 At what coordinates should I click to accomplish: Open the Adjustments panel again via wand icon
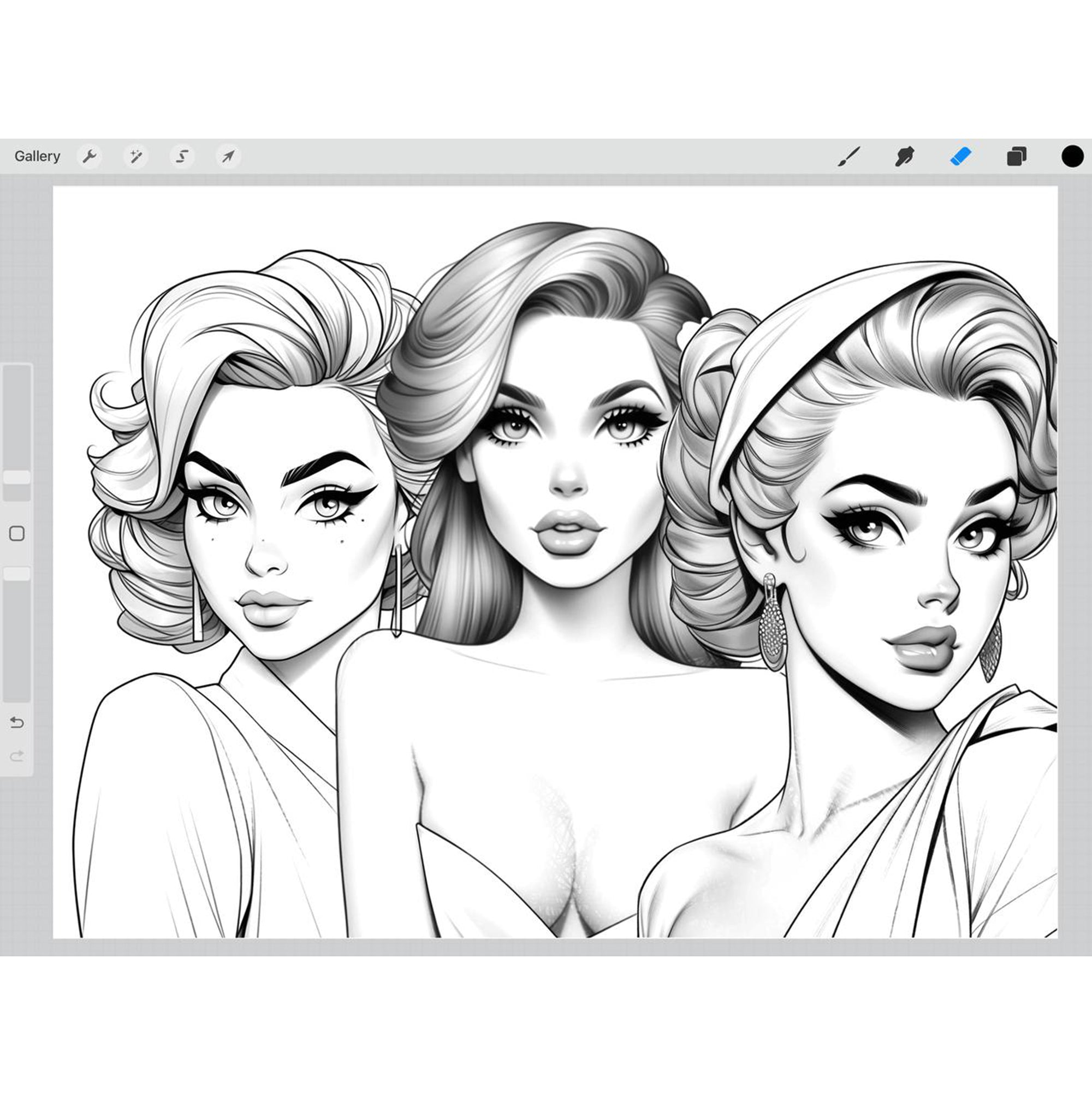click(136, 156)
